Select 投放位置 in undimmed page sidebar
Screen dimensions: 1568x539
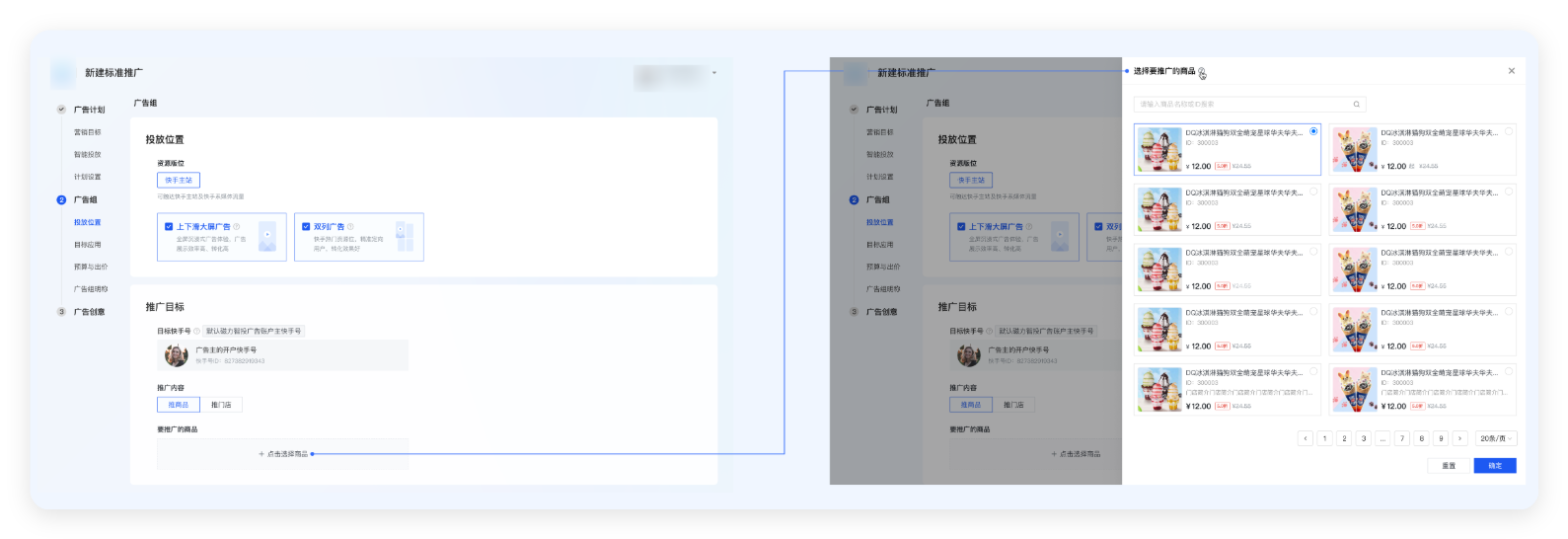tap(88, 222)
